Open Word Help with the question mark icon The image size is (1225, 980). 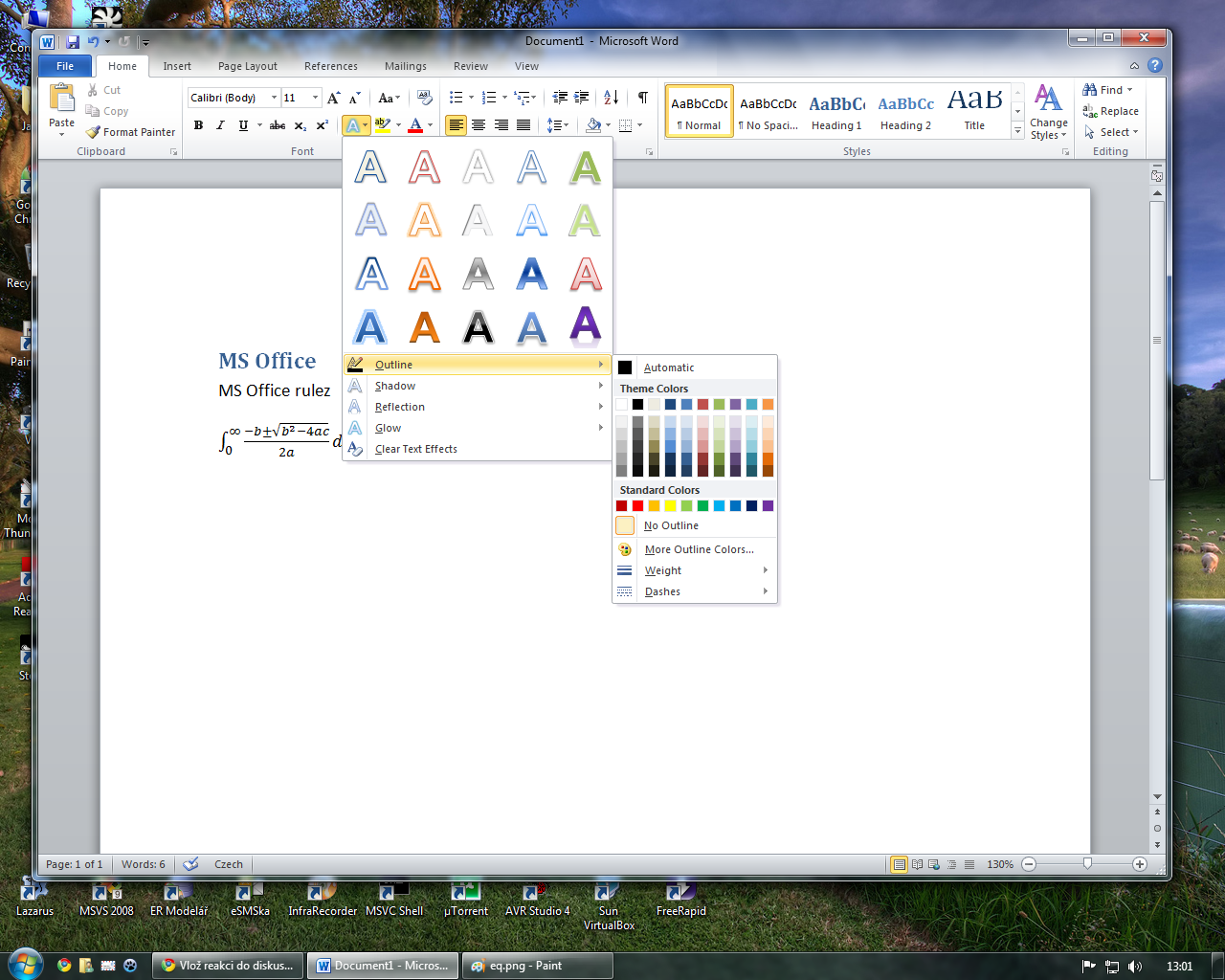(x=1155, y=66)
